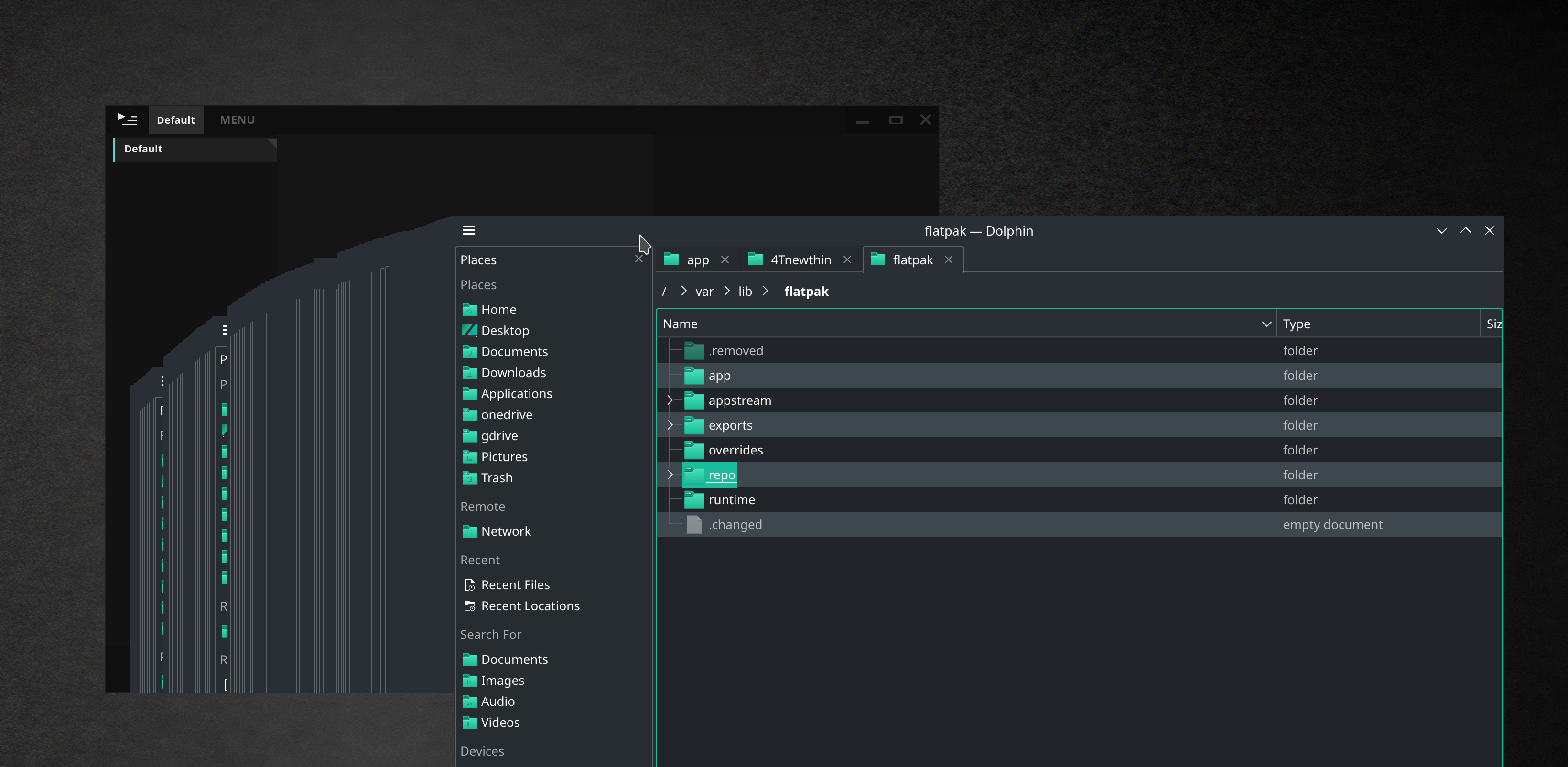Open Recent Locations
The width and height of the screenshot is (1568, 767).
click(530, 605)
